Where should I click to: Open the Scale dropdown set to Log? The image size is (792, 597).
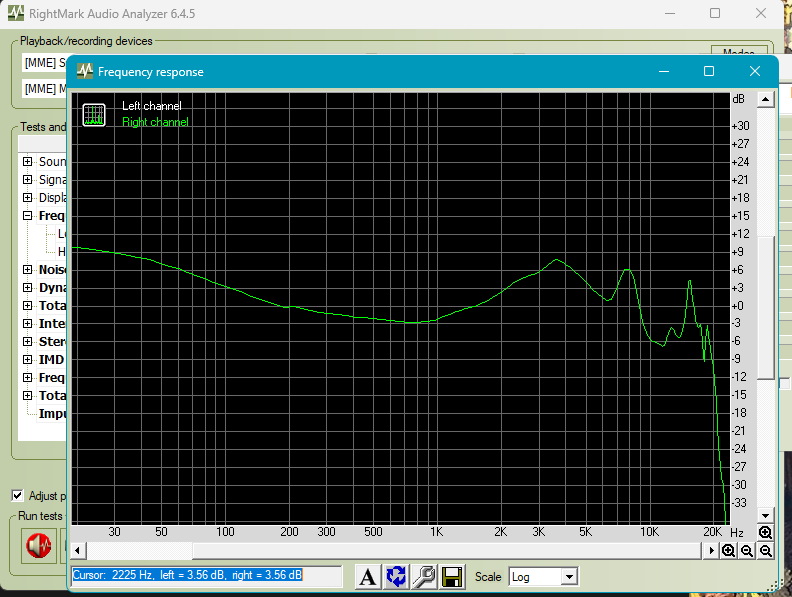tap(543, 577)
